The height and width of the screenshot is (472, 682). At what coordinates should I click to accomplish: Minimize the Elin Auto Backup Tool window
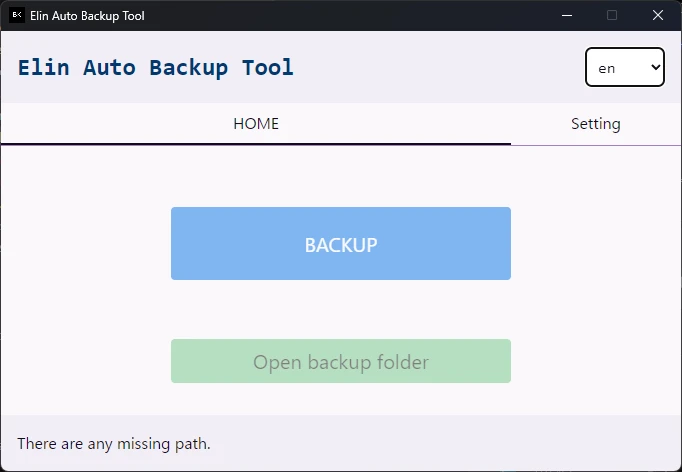[x=567, y=16]
